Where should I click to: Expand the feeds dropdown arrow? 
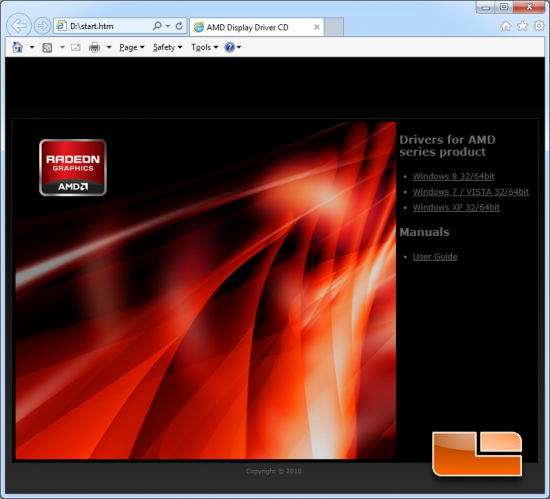[x=62, y=47]
